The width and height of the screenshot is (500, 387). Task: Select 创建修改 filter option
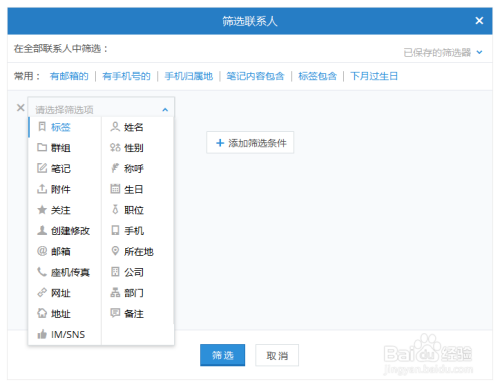coord(65,231)
